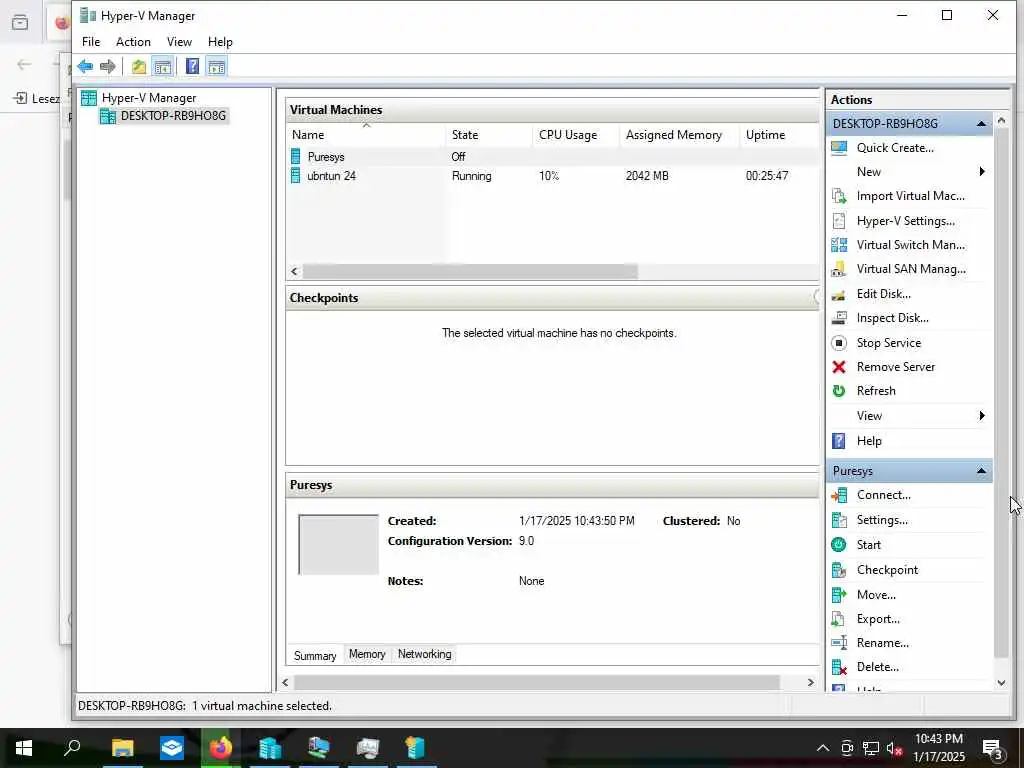Open Virtual SAN Manager
Viewport: 1024px width, 768px height.
911,269
